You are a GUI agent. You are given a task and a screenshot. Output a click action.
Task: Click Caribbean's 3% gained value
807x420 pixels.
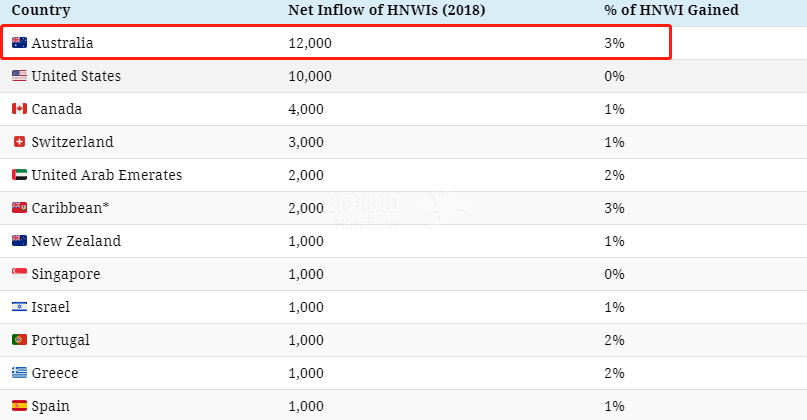(614, 208)
